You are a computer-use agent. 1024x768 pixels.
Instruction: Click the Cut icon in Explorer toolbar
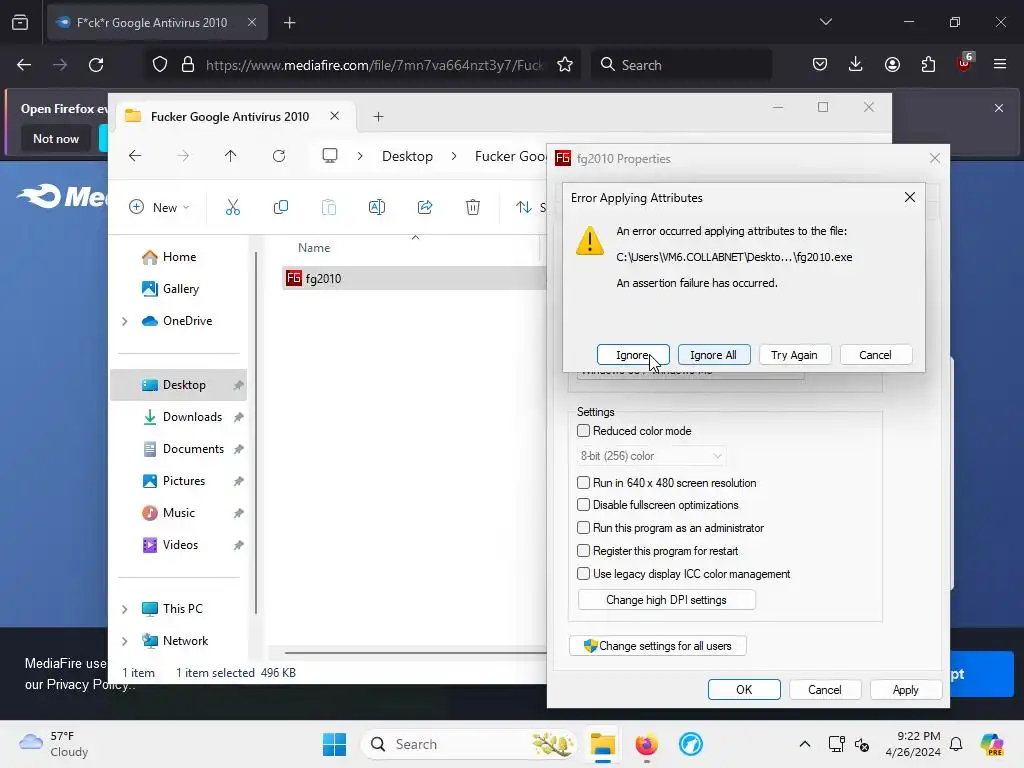pyautogui.click(x=232, y=207)
